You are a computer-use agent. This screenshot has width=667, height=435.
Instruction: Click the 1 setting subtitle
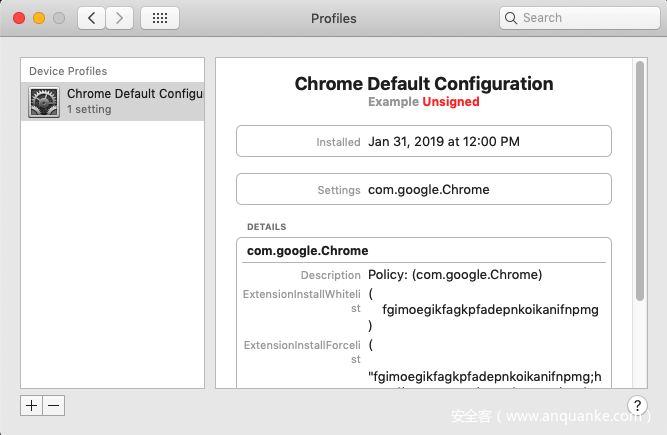89,109
